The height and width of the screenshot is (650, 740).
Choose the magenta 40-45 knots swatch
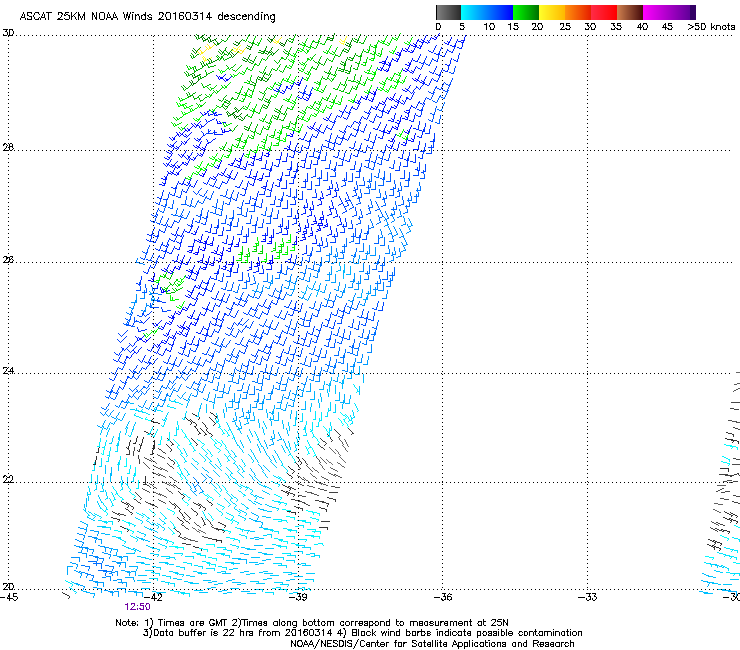(x=656, y=12)
